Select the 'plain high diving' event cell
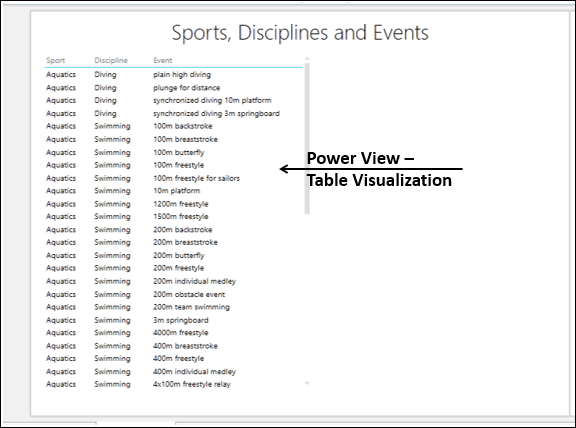The image size is (576, 428). (182, 75)
